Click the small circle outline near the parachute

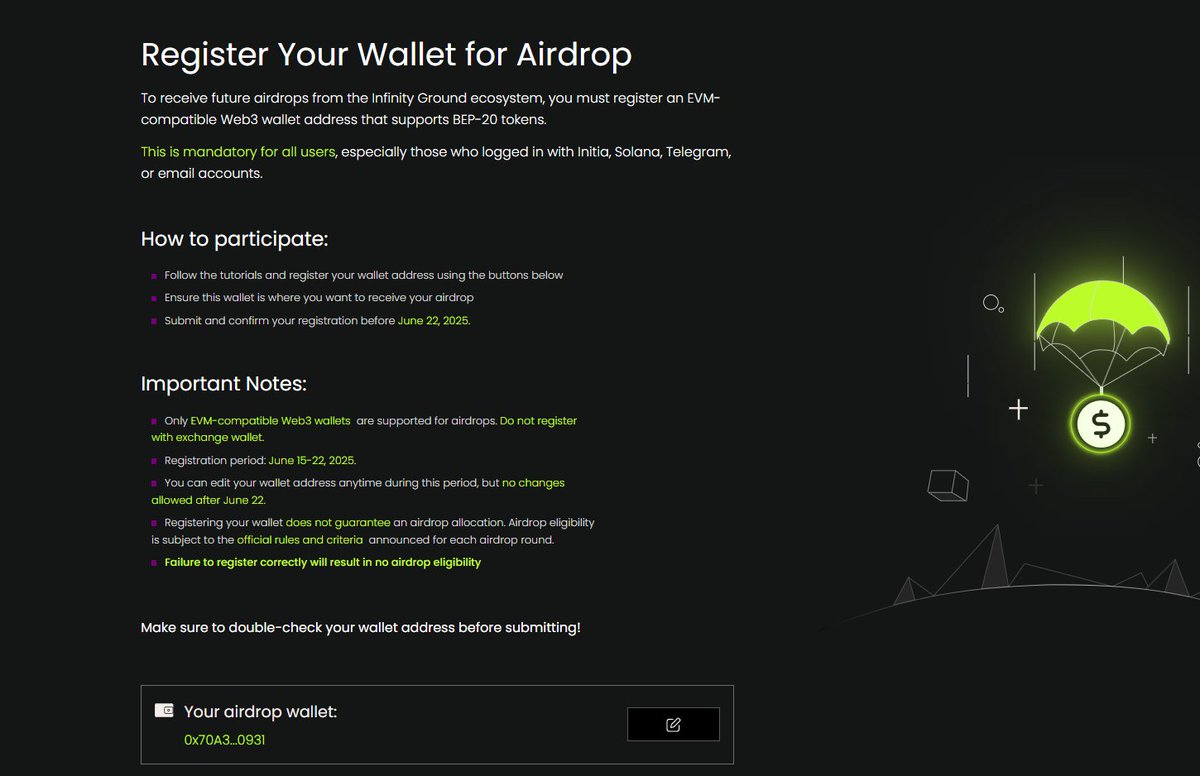click(x=991, y=302)
